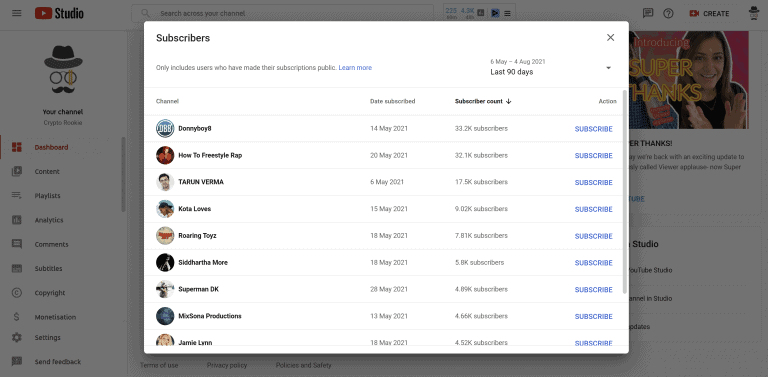This screenshot has height=377, width=768.
Task: Open TARUN VERMA channel avatar
Action: (x=165, y=182)
